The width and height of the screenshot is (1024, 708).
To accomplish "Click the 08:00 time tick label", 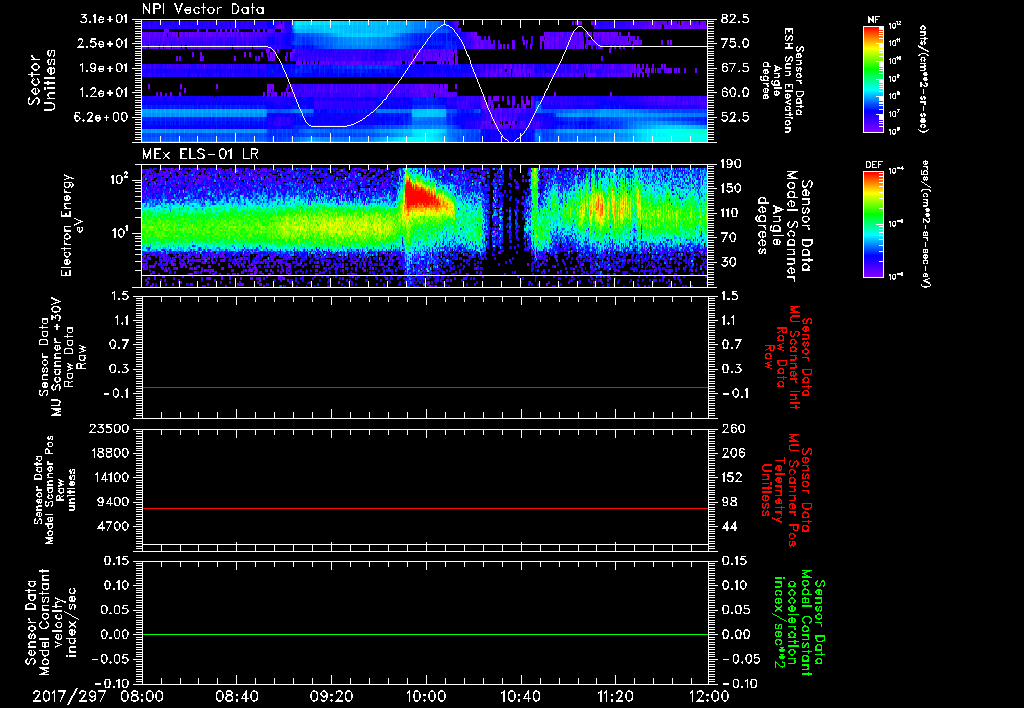I will point(142,696).
